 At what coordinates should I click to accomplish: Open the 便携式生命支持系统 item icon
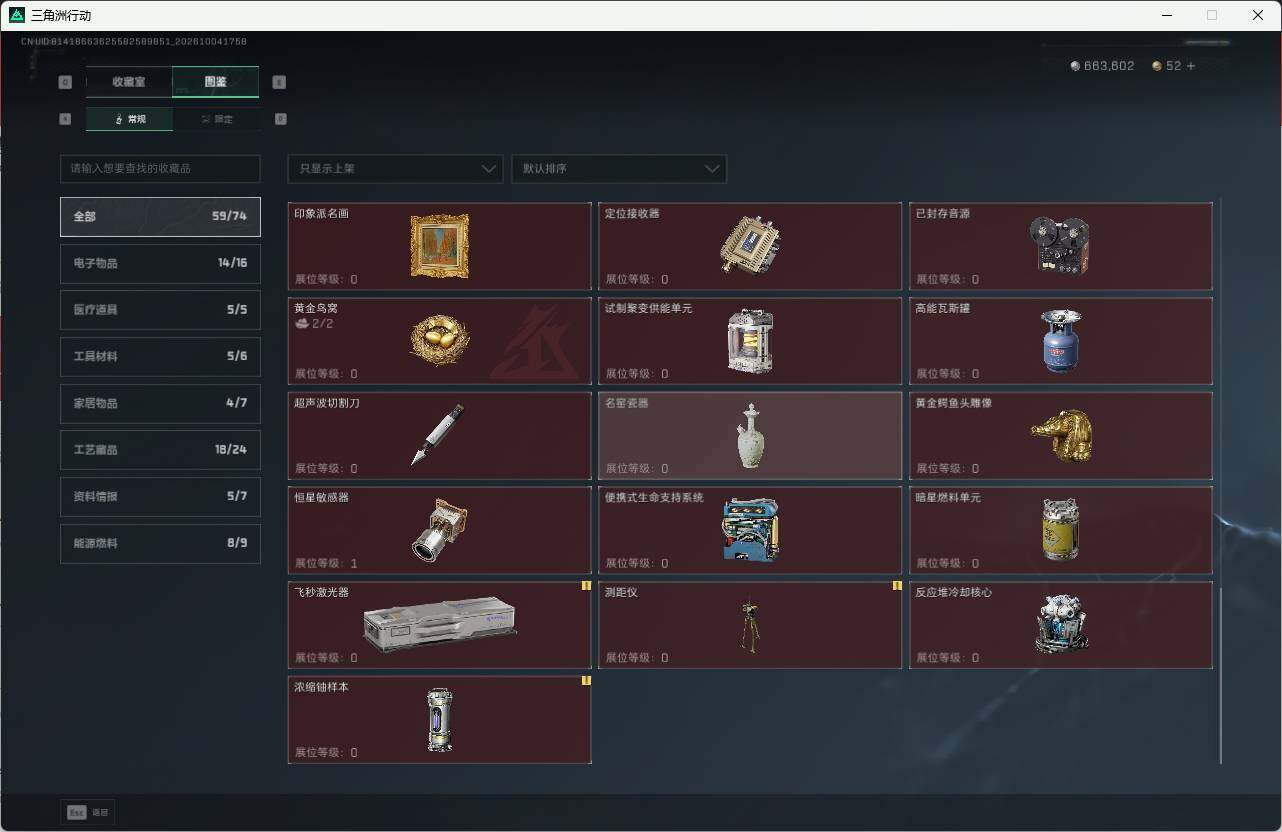click(750, 530)
